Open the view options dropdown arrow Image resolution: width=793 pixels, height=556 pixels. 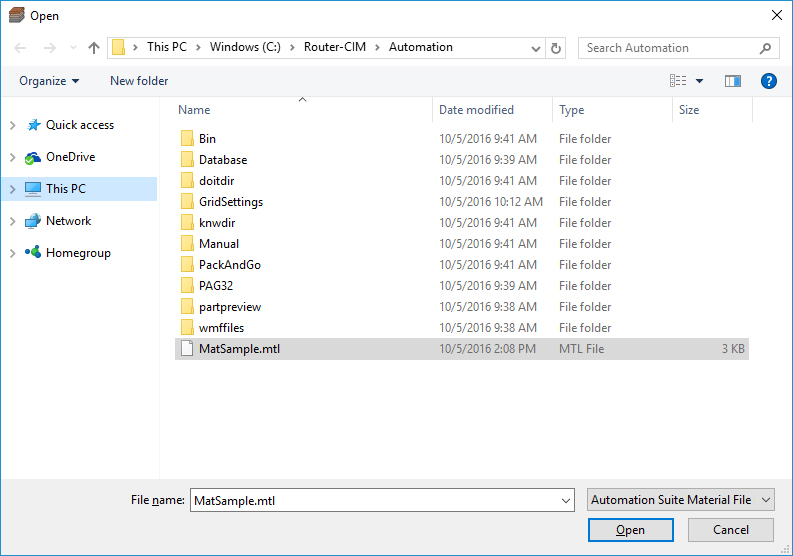(699, 81)
